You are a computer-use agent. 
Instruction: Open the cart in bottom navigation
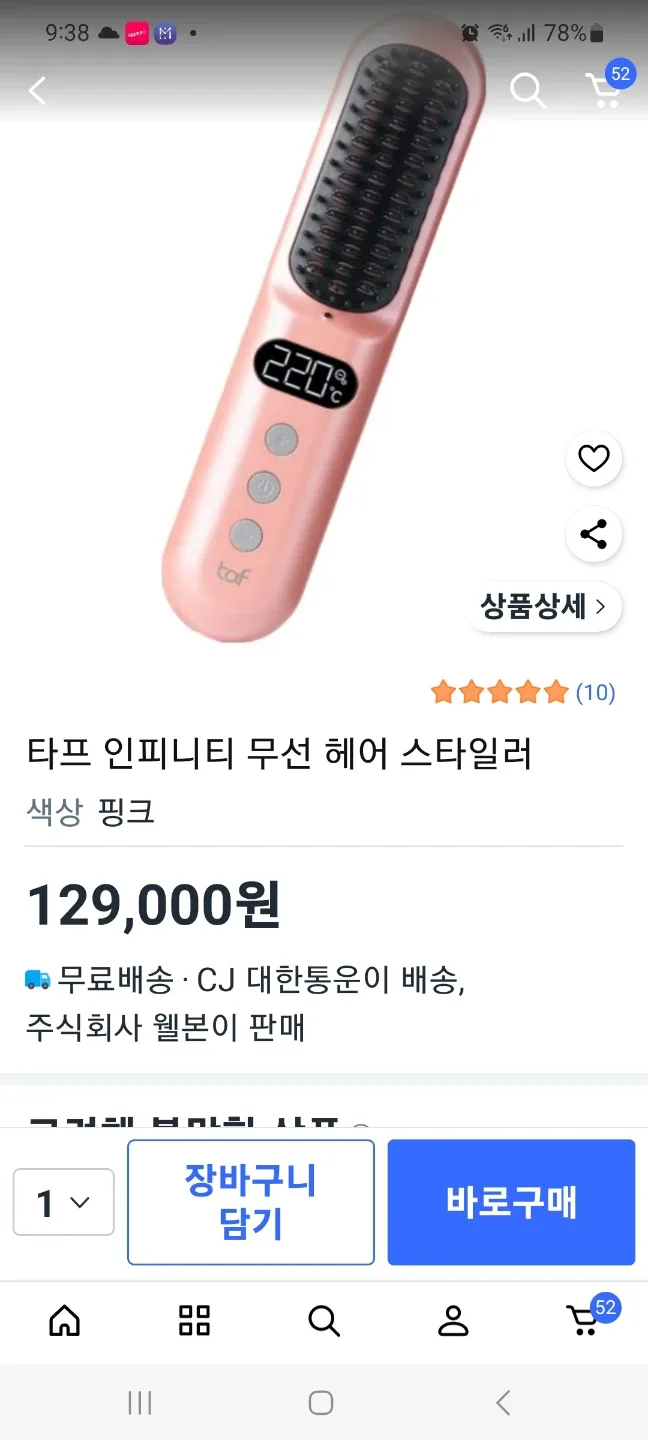[583, 1321]
